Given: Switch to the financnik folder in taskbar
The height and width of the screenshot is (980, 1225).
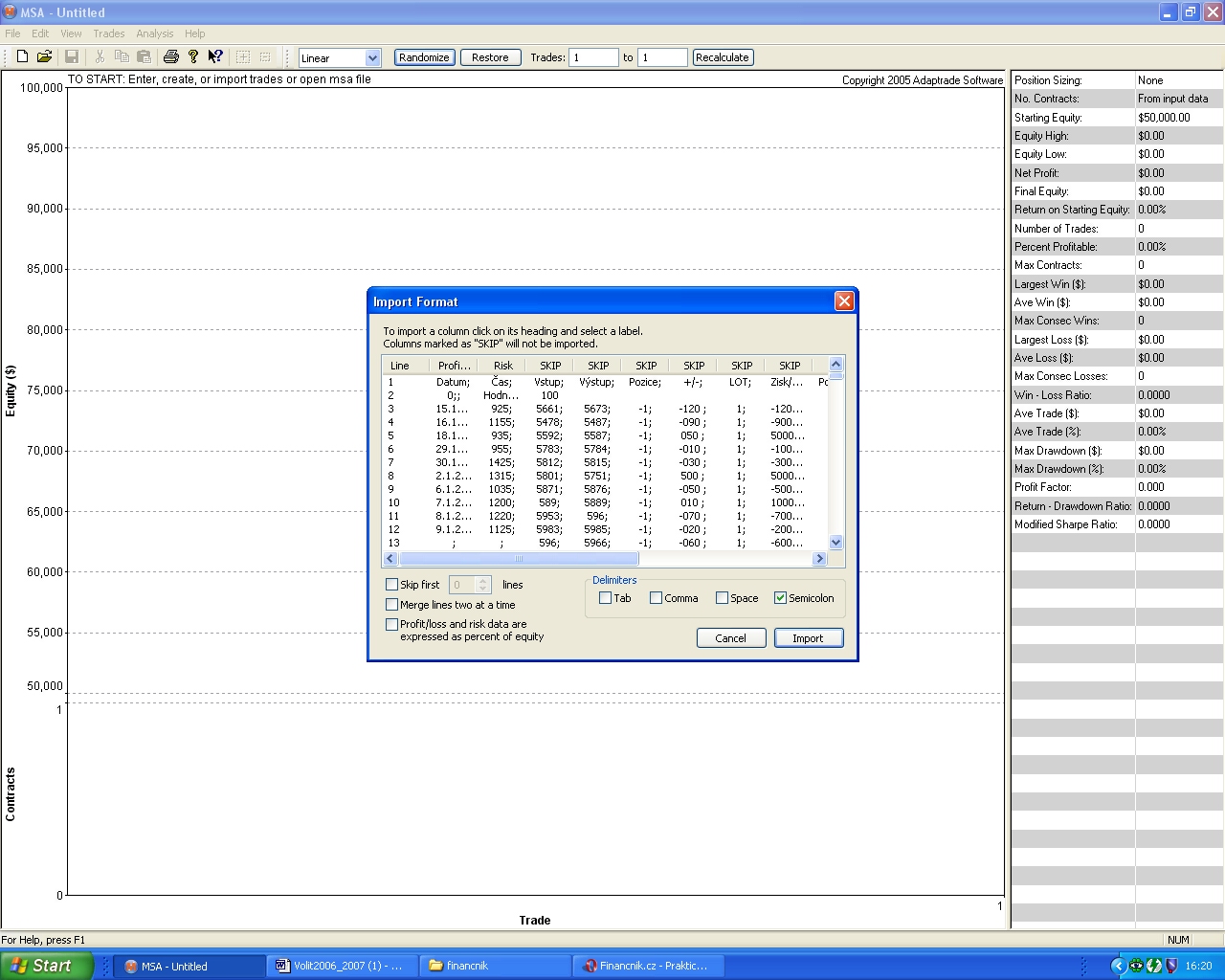Looking at the screenshot, I should 496,966.
